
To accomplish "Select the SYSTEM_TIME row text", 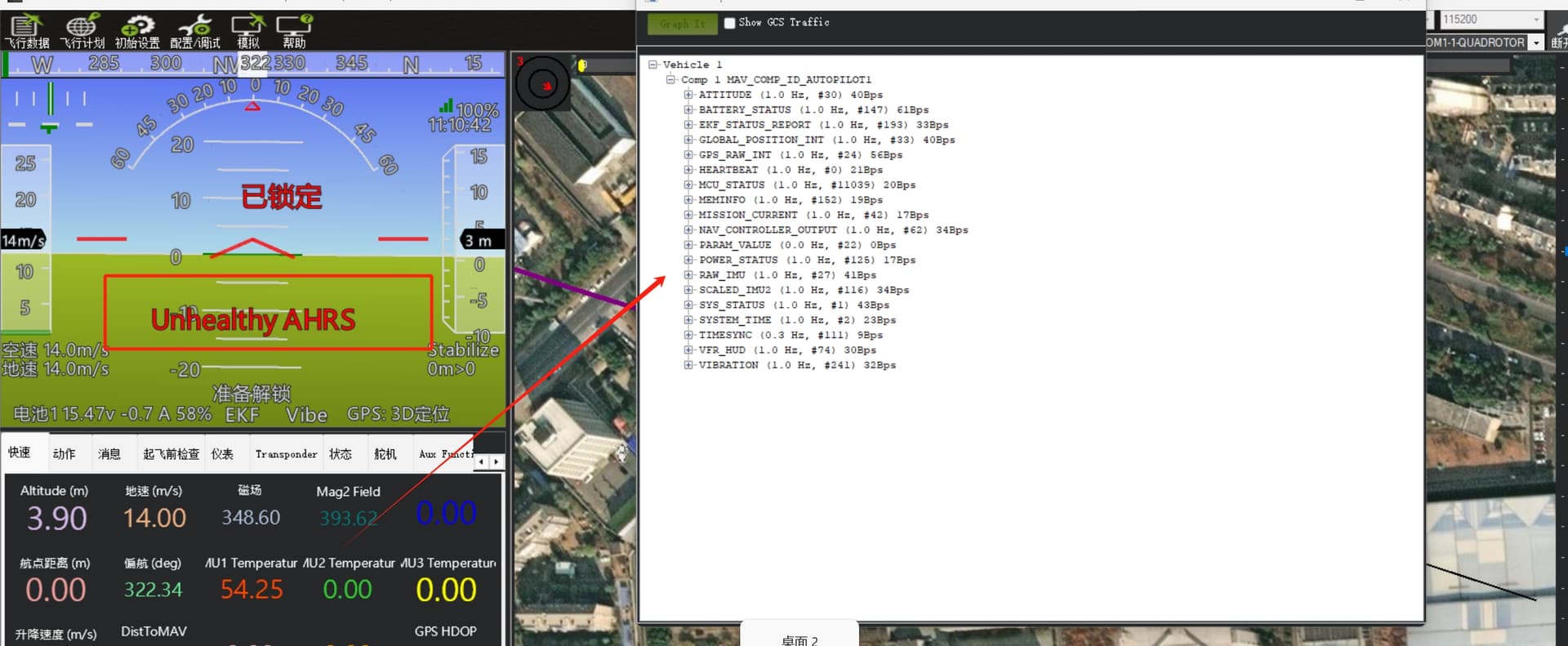I will pyautogui.click(x=797, y=320).
